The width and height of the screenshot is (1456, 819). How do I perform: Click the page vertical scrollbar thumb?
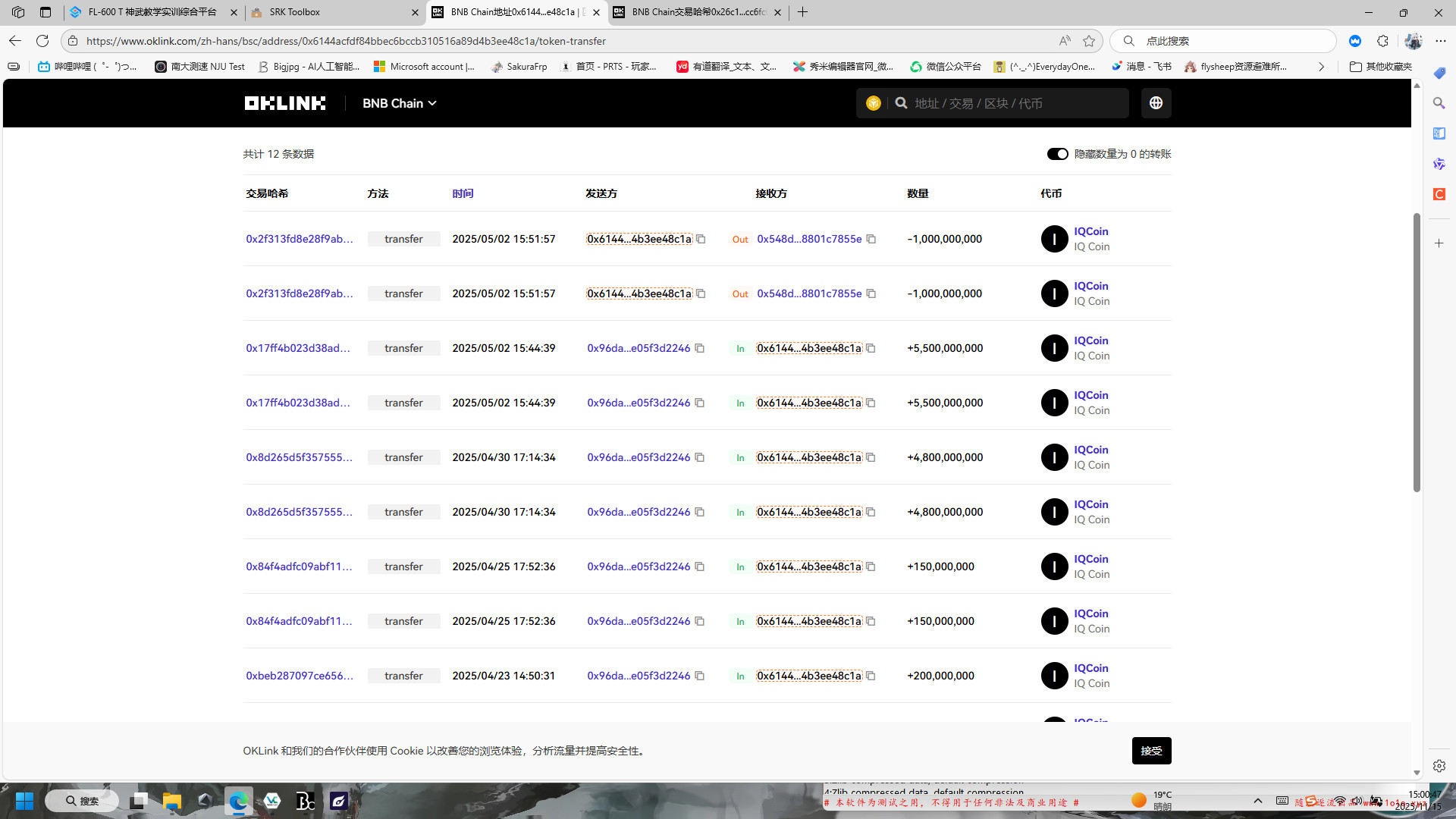pyautogui.click(x=1416, y=353)
